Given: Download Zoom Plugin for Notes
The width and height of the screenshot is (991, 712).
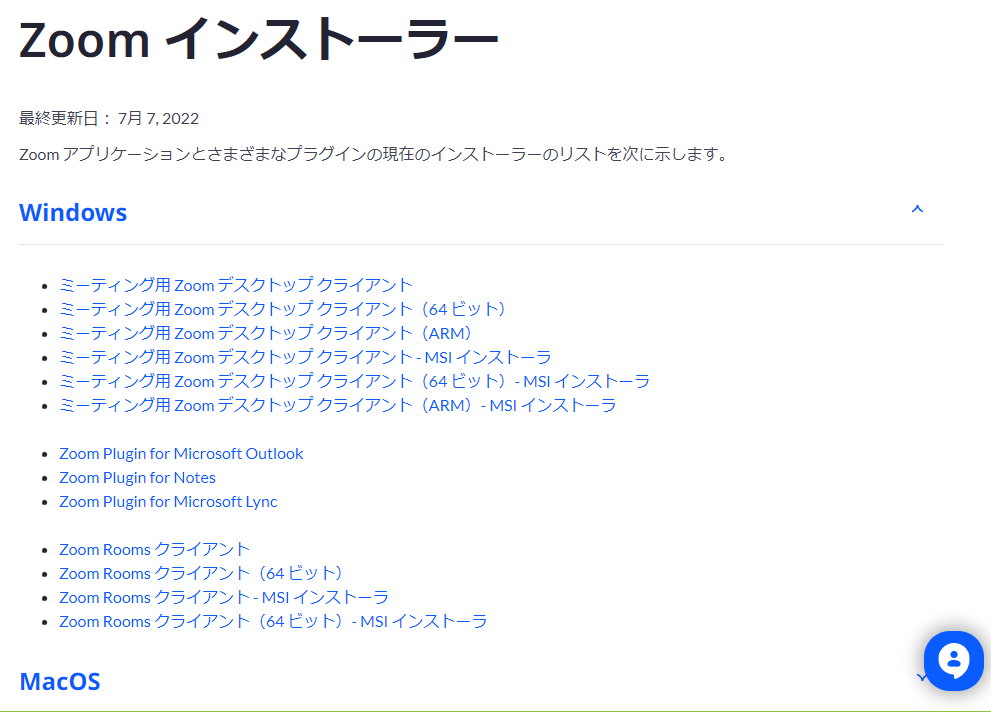Looking at the screenshot, I should [x=137, y=477].
